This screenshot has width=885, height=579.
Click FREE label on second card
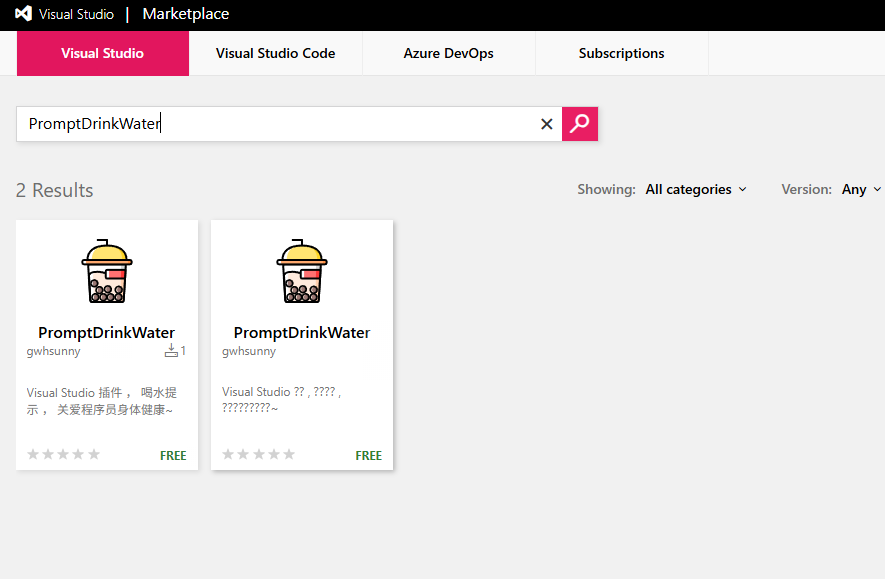pos(369,455)
